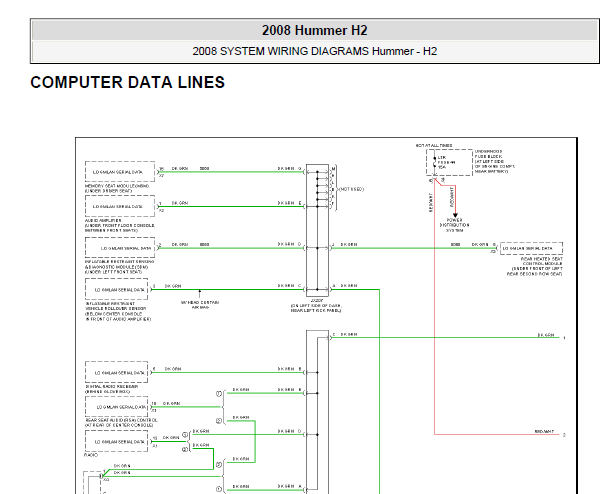The image size is (604, 494).
Task: Click the Radio module serial data box
Action: click(116, 441)
